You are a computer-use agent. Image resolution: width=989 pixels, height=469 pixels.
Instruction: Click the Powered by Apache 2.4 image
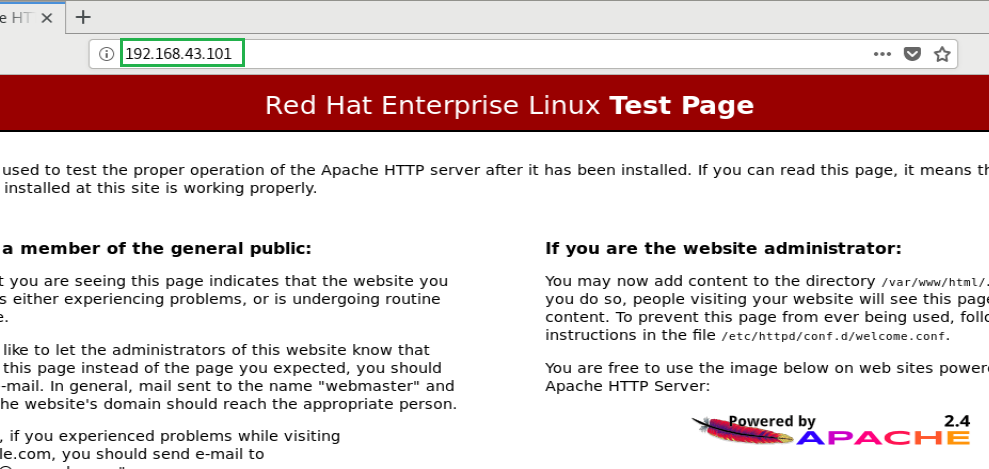pyautogui.click(x=831, y=430)
